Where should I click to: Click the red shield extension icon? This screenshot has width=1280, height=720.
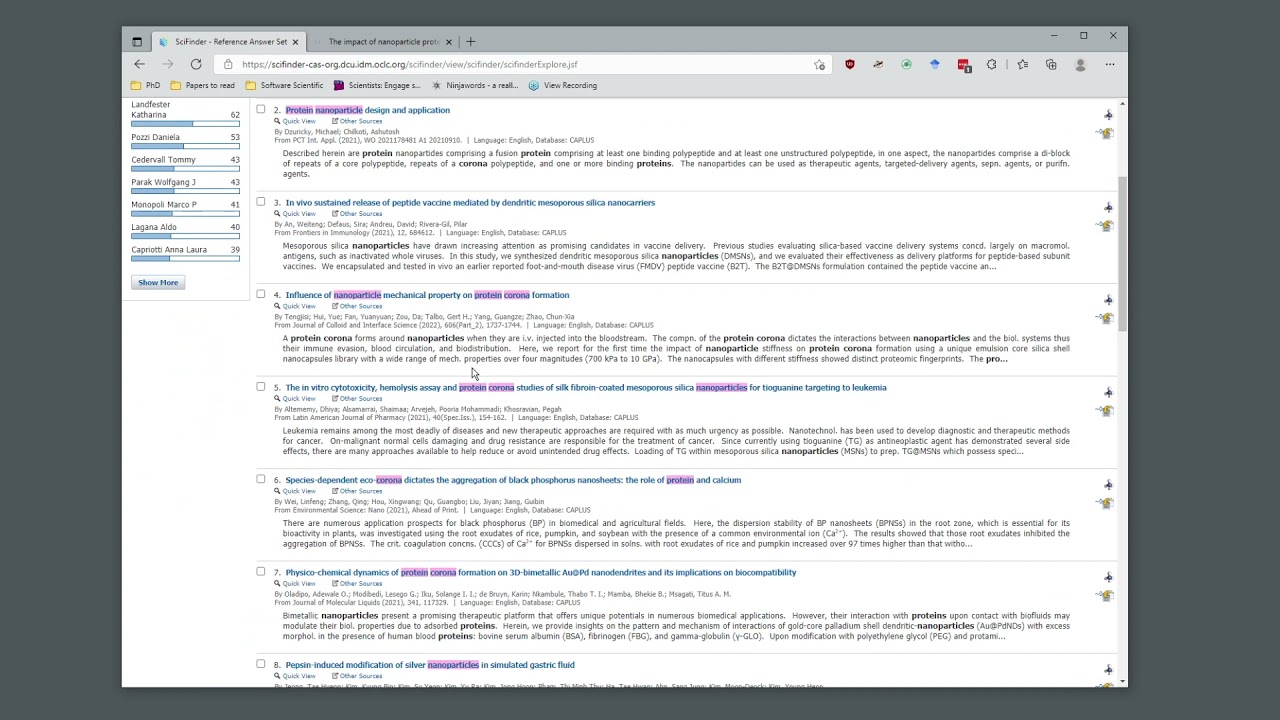click(850, 64)
